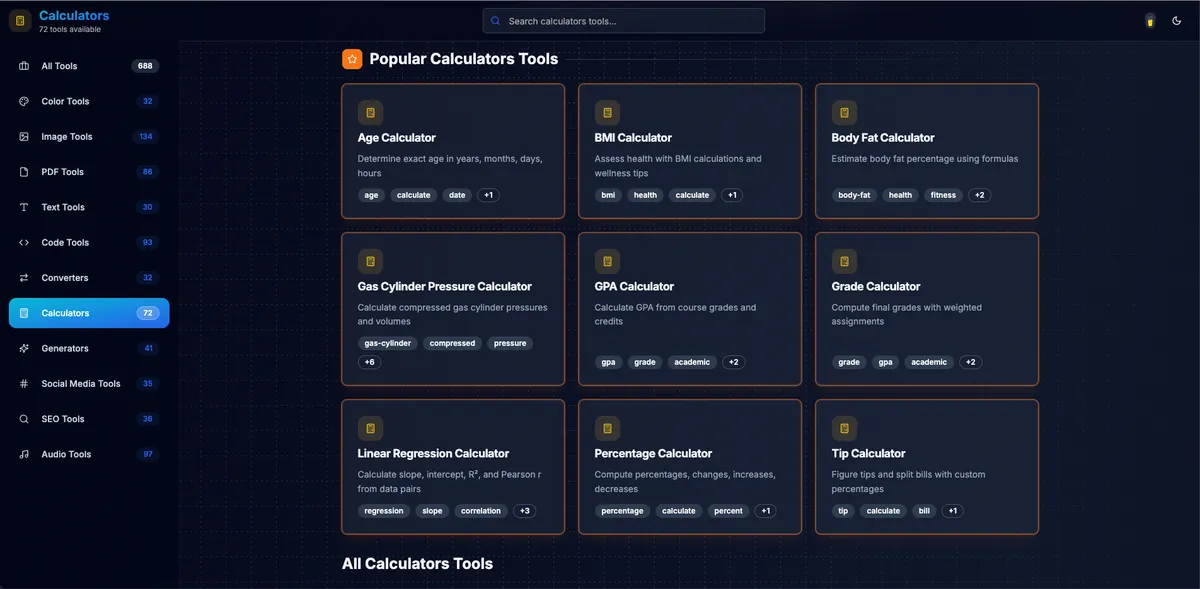The width and height of the screenshot is (1200, 589).
Task: Click the 'fitness' tag on Body Fat Calculator
Action: 943,195
